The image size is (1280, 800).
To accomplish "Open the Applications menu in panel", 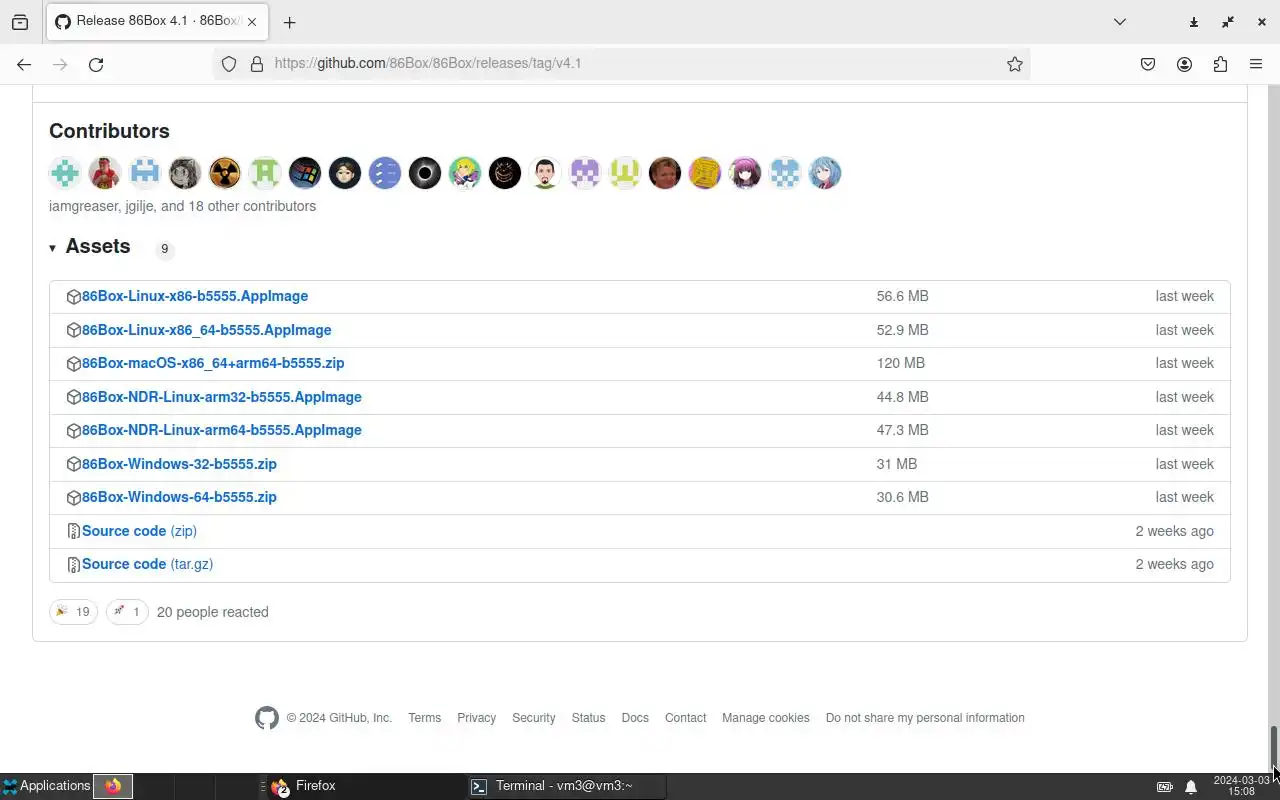I will tap(46, 786).
